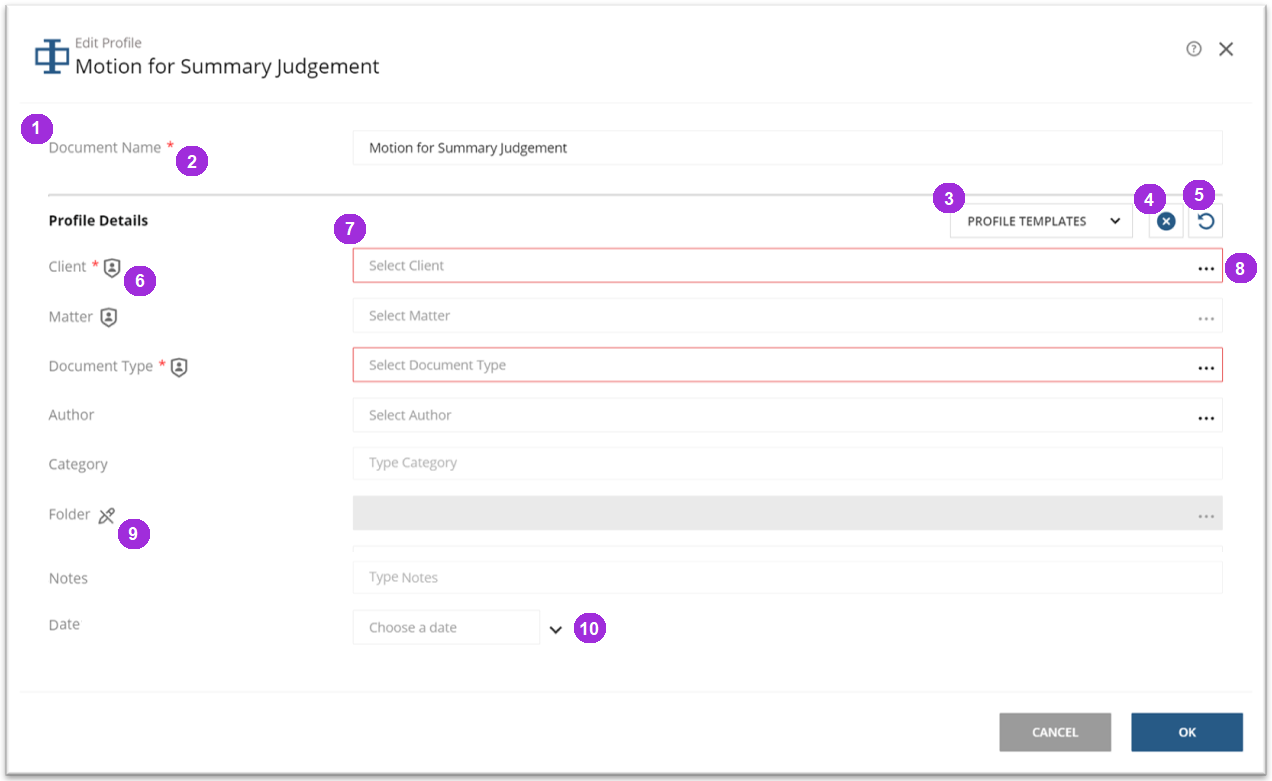Open Author lookup via ellipsis icon
Image resolution: width=1272 pixels, height=781 pixels.
(x=1206, y=418)
